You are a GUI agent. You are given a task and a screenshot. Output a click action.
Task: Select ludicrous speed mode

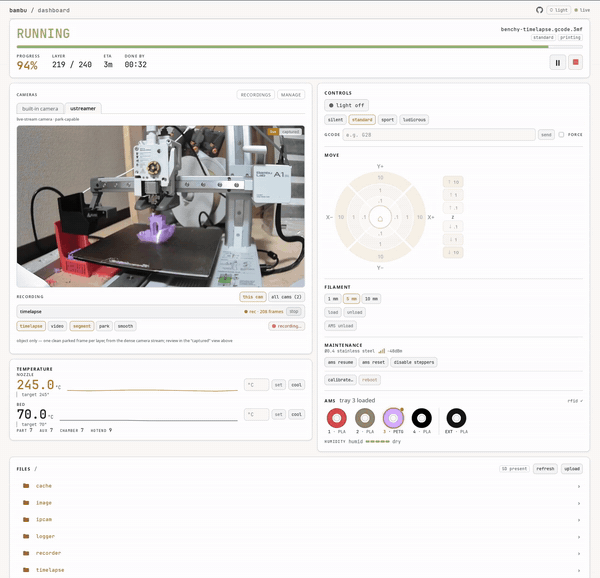[x=414, y=120]
